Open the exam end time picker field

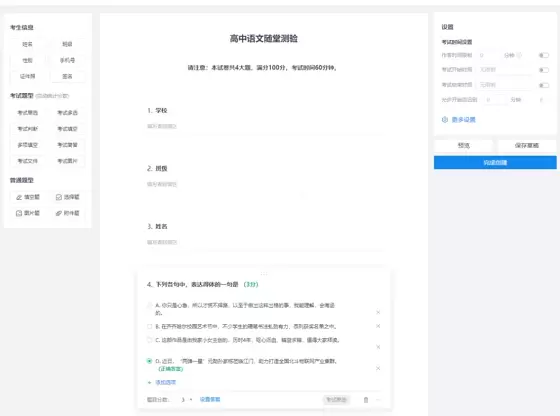[505, 85]
